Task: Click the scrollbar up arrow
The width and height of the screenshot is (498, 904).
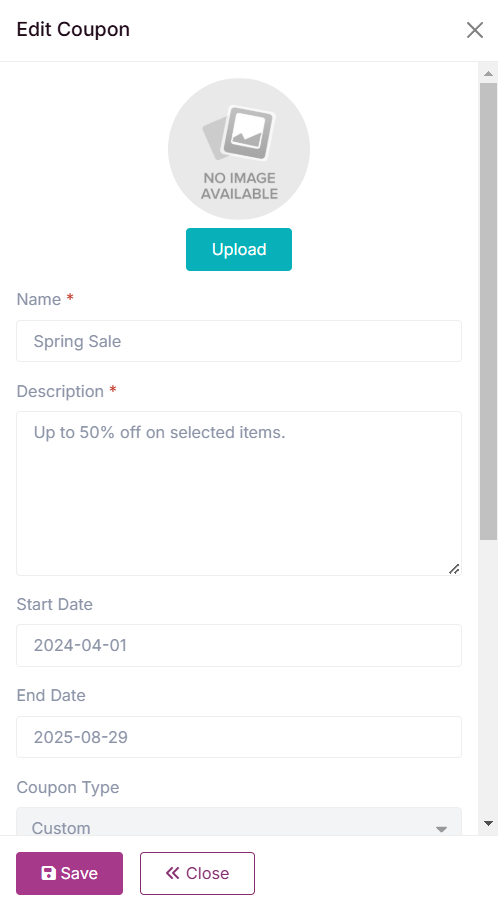Action: pos(488,73)
